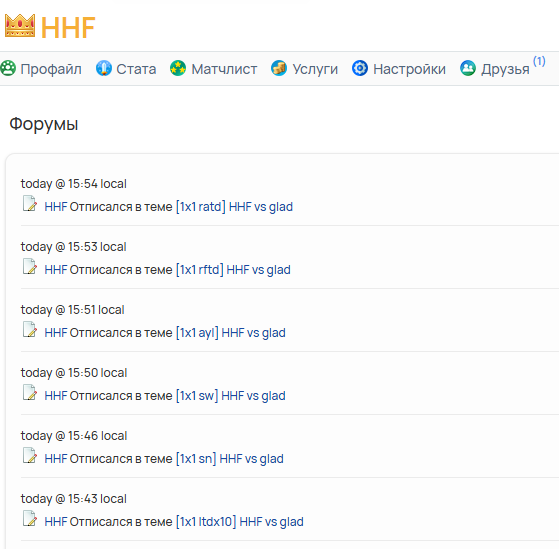This screenshot has height=549, width=559.
Task: Click the Форумы section heading
Action: pos(43,124)
